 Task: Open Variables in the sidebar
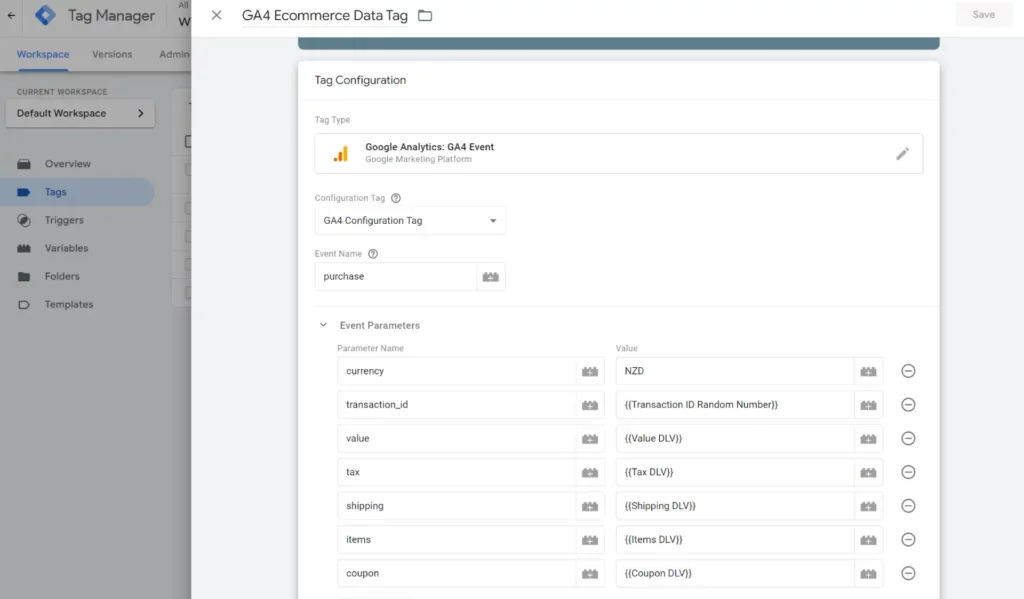pyautogui.click(x=77, y=248)
